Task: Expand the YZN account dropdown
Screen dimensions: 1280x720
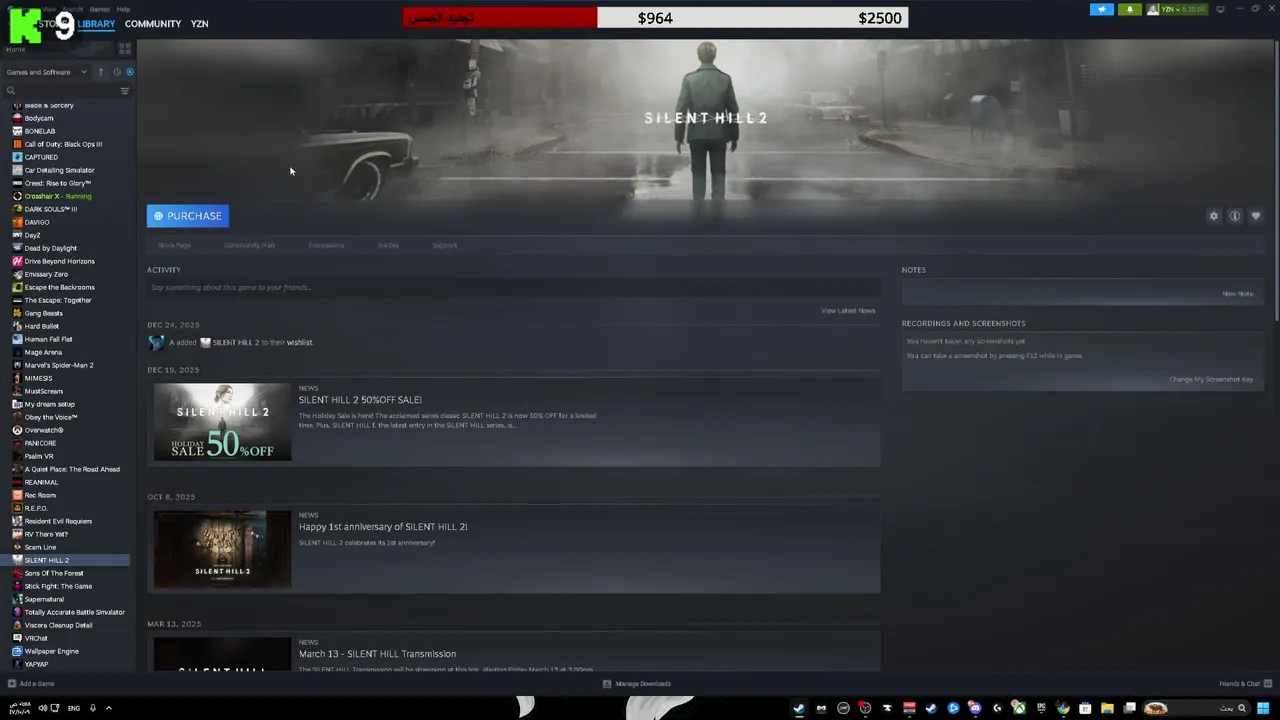Action: click(x=1177, y=9)
